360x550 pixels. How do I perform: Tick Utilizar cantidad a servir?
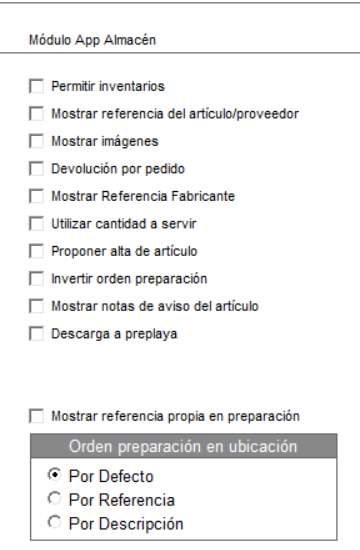(x=36, y=224)
